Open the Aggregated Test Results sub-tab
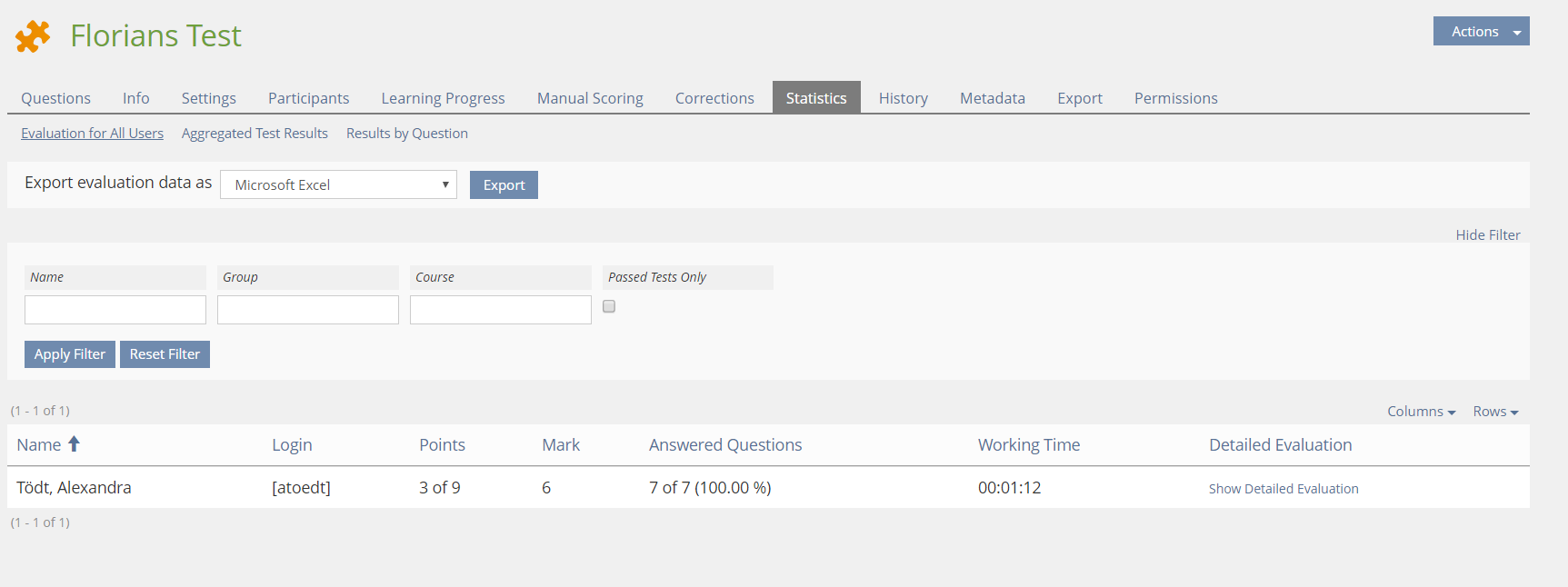 click(x=255, y=134)
